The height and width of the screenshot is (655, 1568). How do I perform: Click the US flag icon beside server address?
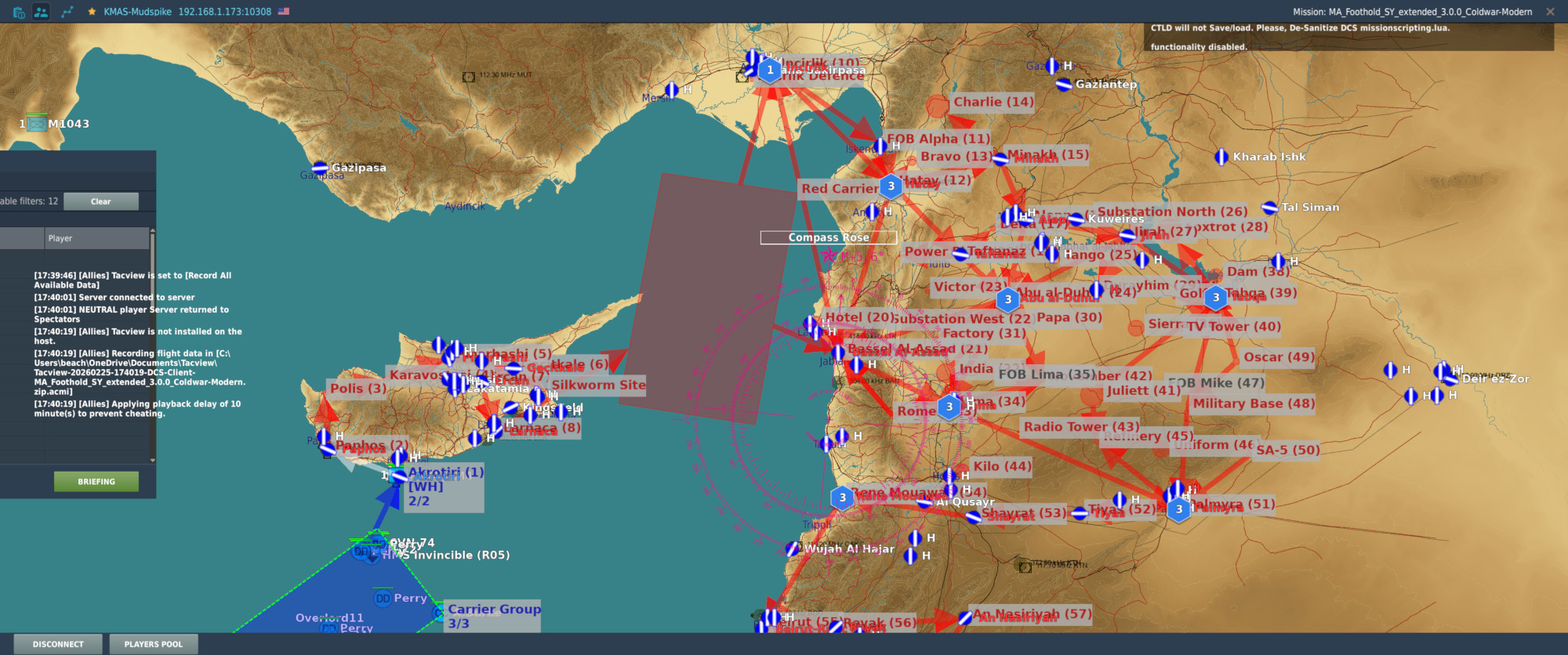[284, 12]
